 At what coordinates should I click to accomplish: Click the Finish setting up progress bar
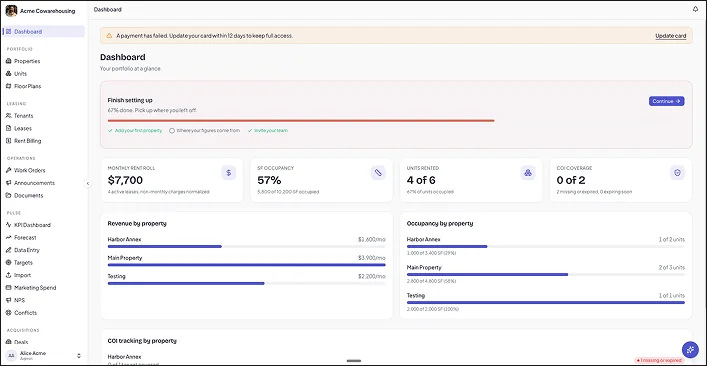tap(301, 120)
